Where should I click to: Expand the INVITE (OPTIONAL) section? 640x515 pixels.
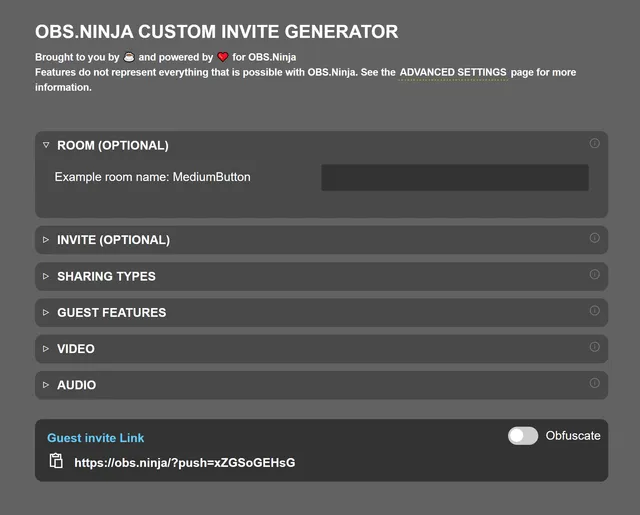113,240
